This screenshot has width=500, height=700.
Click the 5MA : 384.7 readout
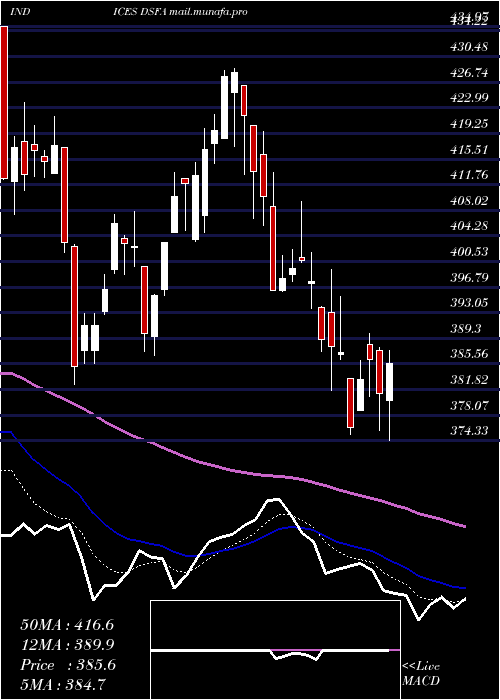coord(63,685)
